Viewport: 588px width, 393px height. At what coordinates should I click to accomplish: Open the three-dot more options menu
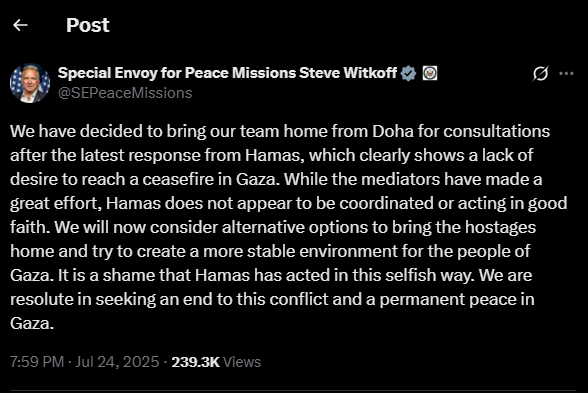pos(566,74)
